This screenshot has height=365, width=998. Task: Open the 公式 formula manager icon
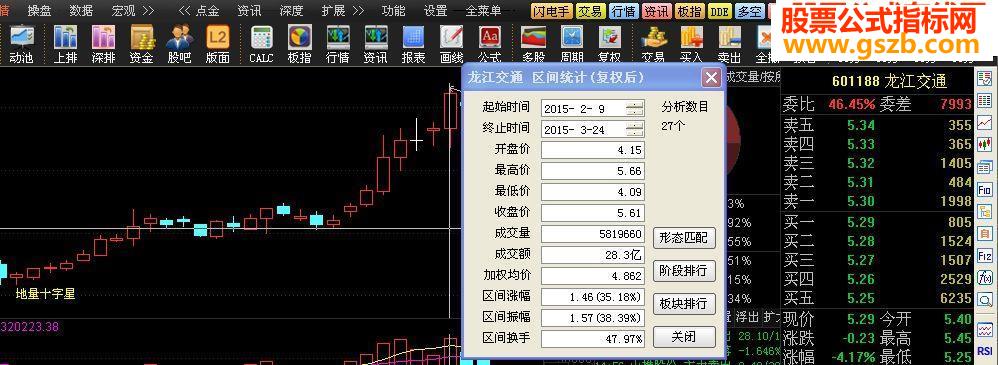(489, 45)
